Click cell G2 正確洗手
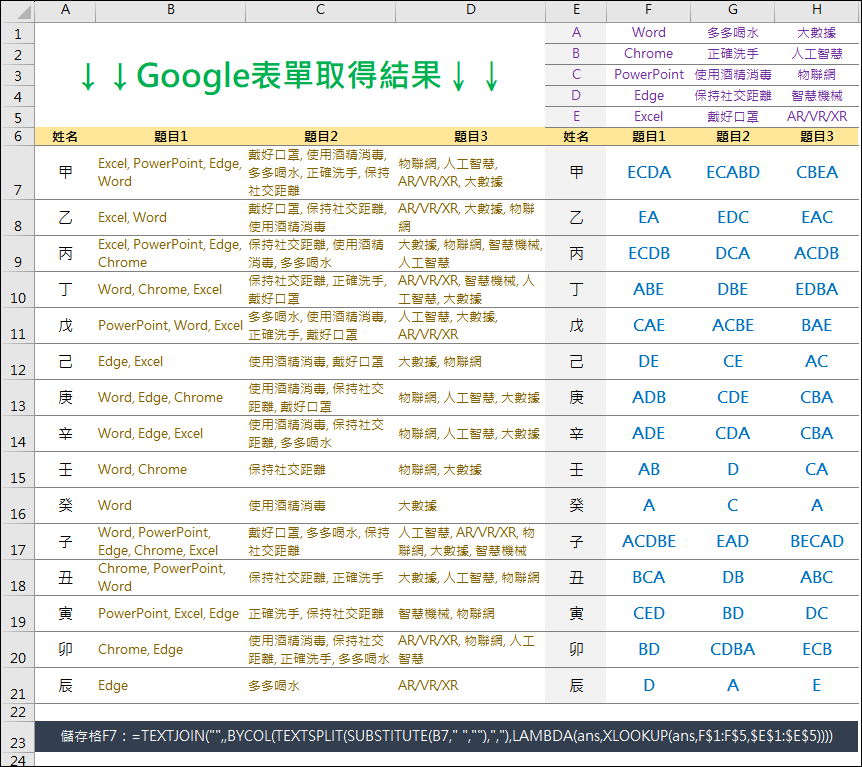Viewport: 862px width, 767px height. click(733, 54)
